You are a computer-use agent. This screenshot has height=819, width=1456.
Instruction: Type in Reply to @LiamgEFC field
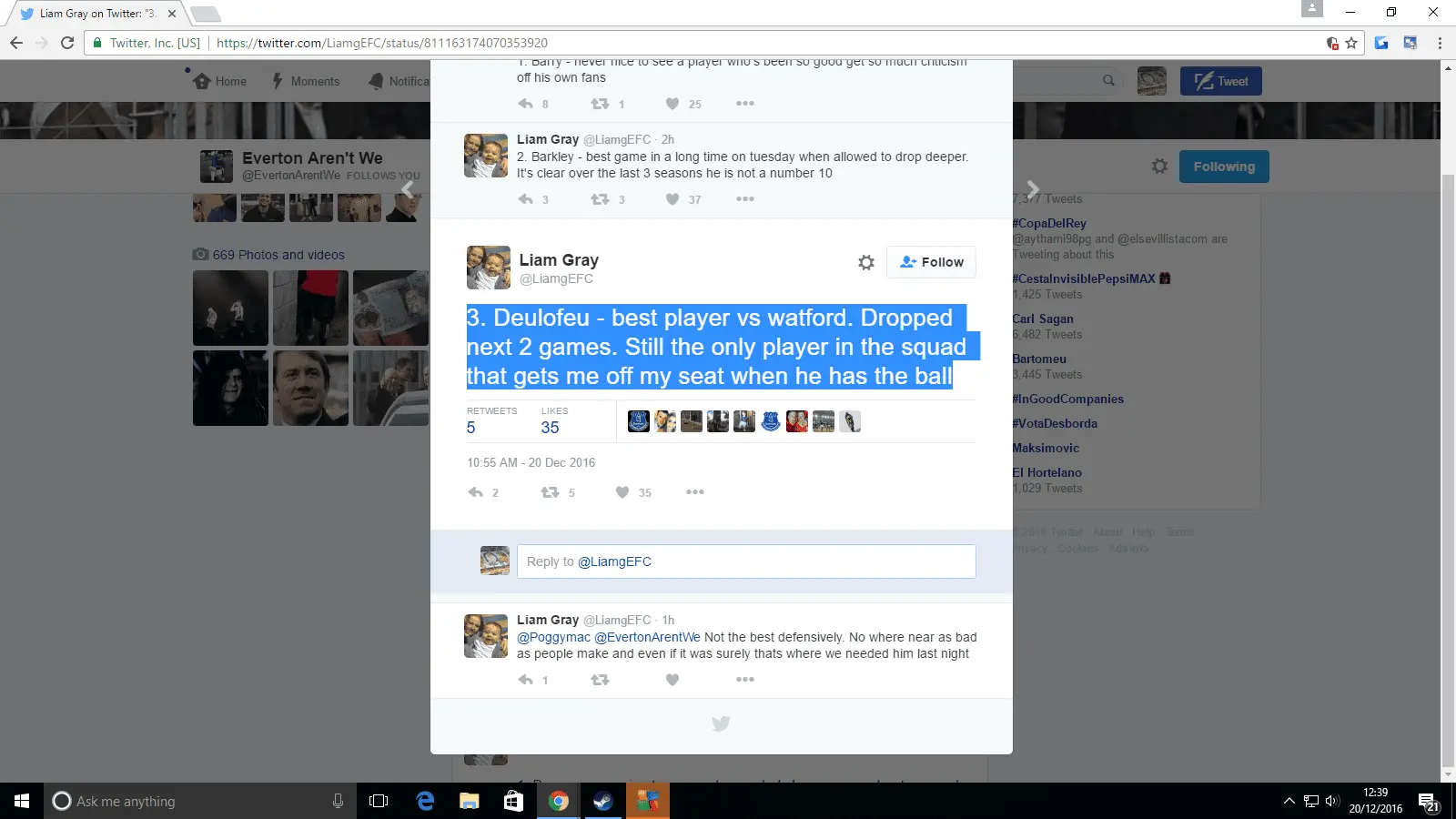(746, 561)
